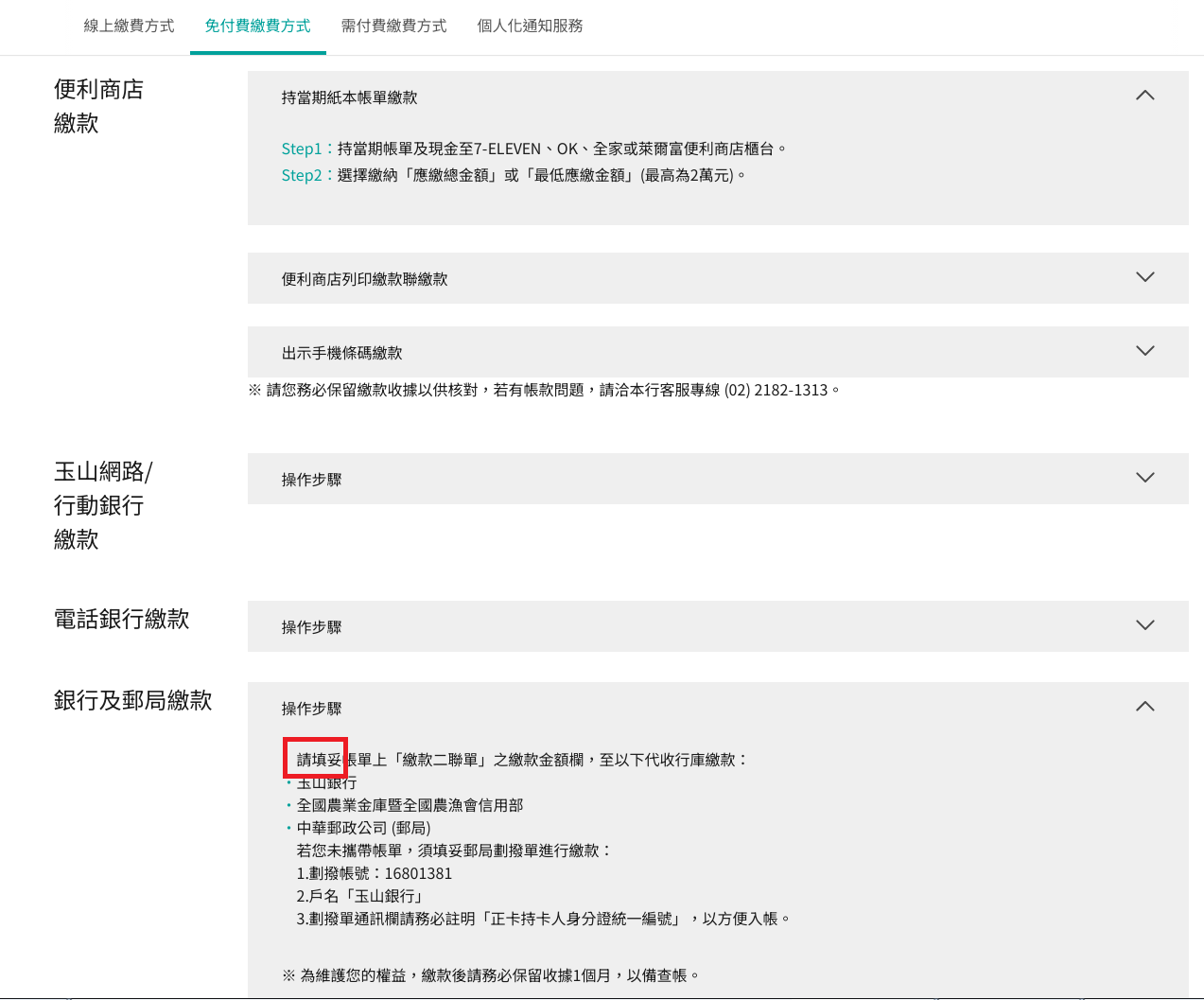The image size is (1204, 1000).
Task: Click the 中華郵政公司 (郵局) bullet item
Action: pos(363,829)
